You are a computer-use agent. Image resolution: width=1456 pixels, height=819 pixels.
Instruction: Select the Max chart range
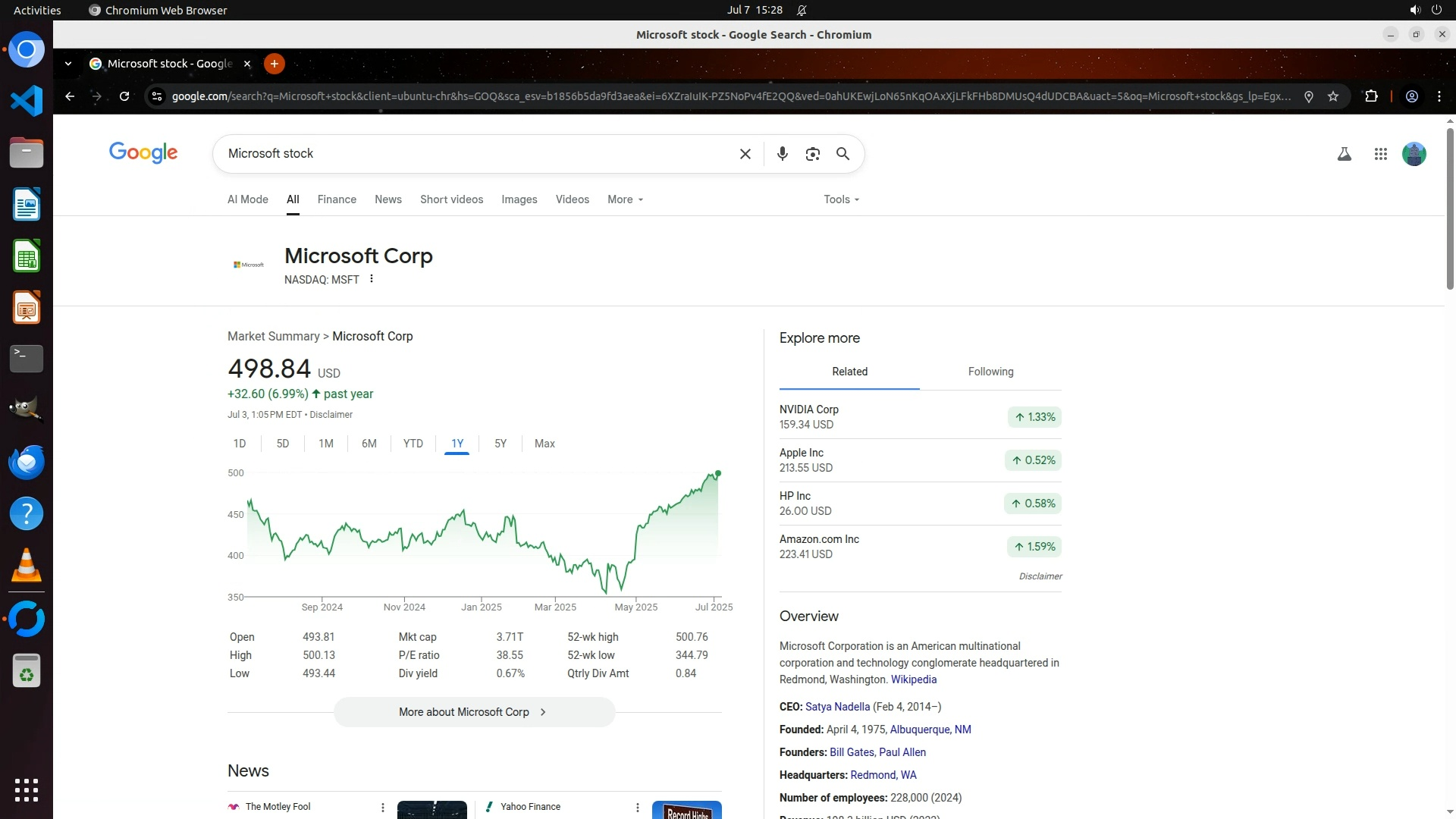point(544,444)
